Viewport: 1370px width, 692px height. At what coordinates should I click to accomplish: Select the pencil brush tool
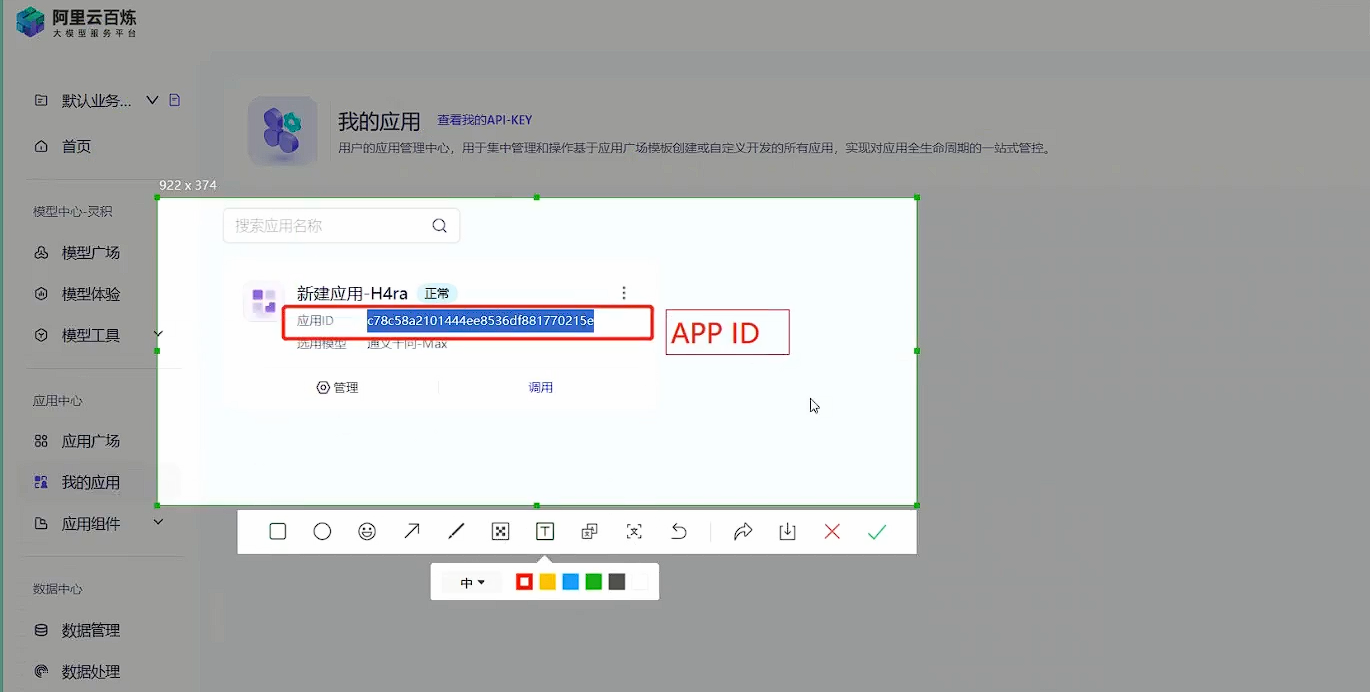tap(456, 532)
